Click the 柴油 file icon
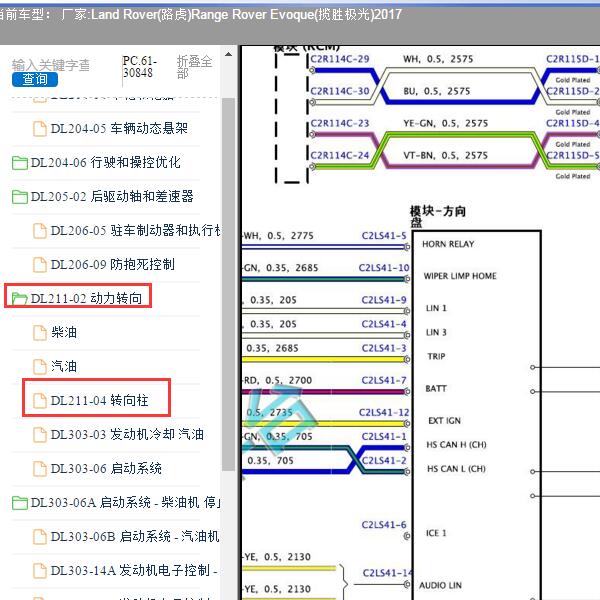 40,333
